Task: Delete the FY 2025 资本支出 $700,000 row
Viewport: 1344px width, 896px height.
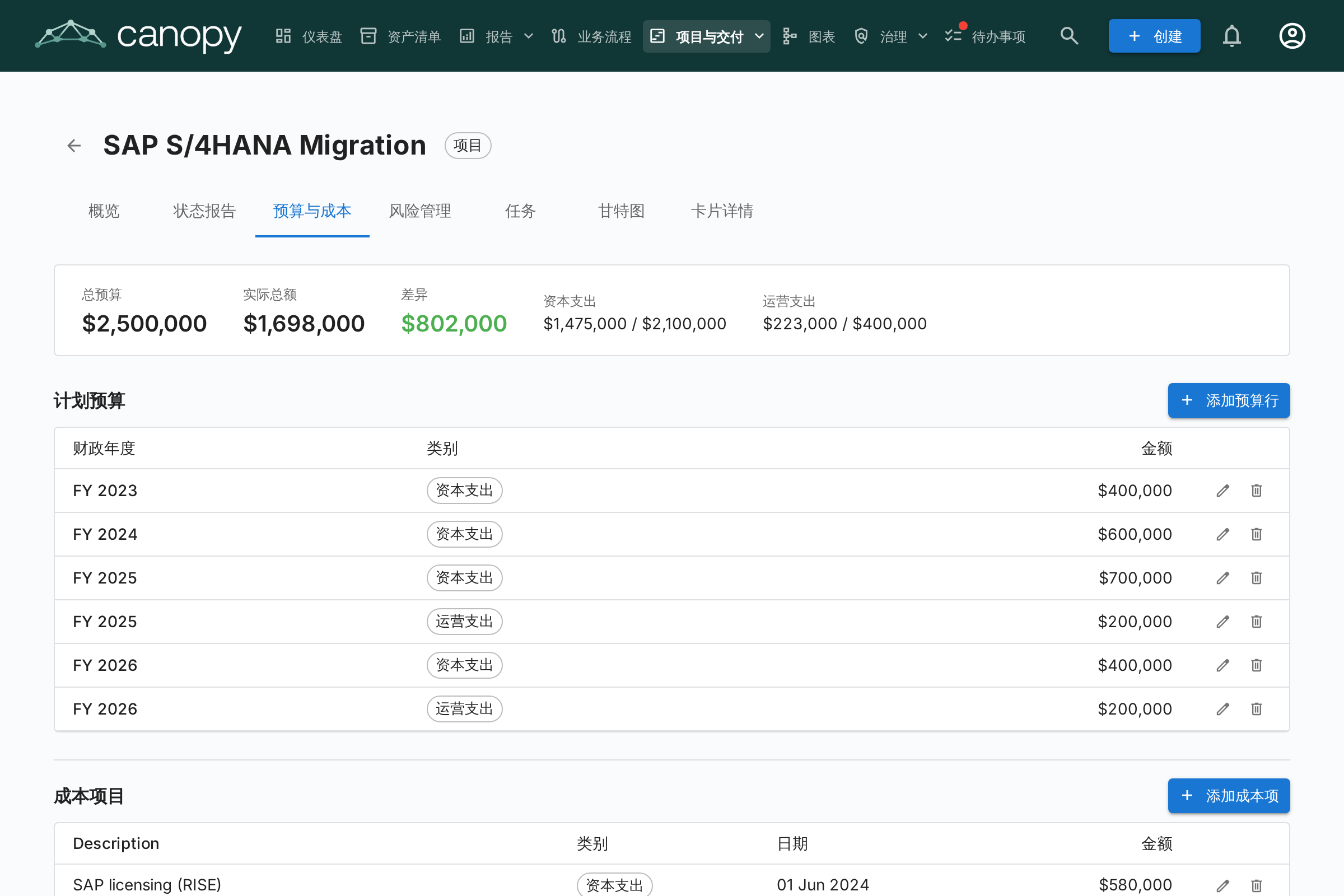Action: point(1257,578)
